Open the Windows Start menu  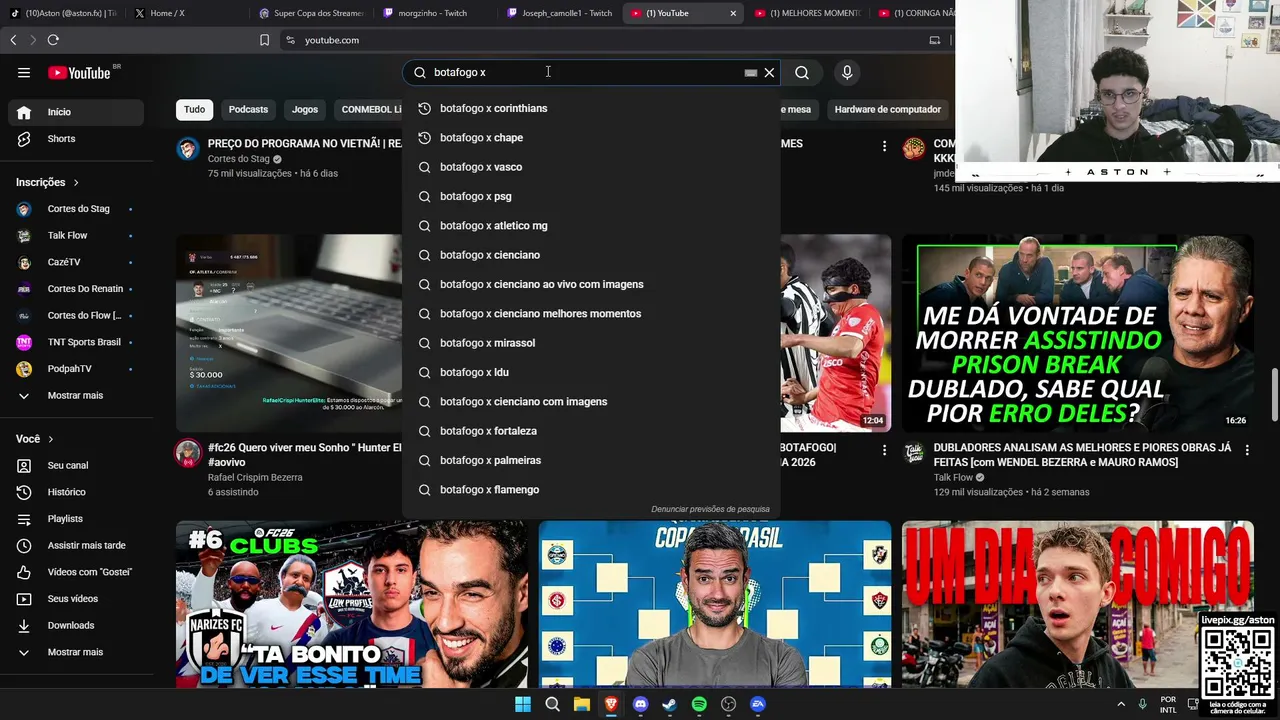coord(523,704)
